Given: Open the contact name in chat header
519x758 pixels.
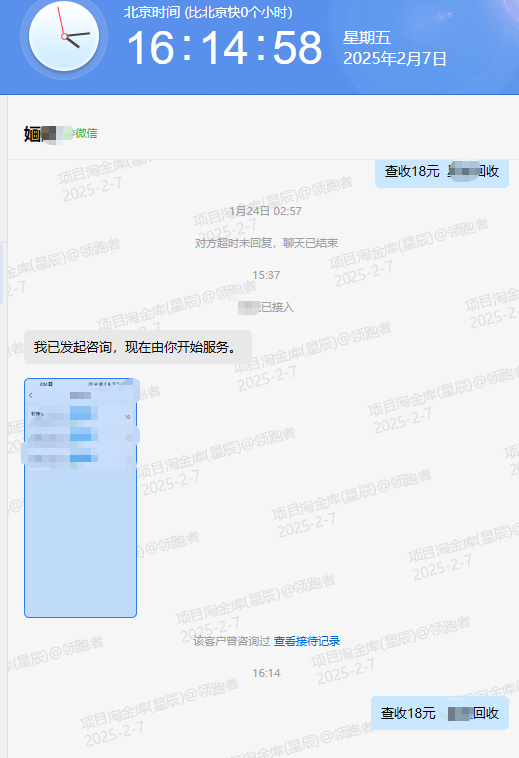Looking at the screenshot, I should tap(48, 133).
